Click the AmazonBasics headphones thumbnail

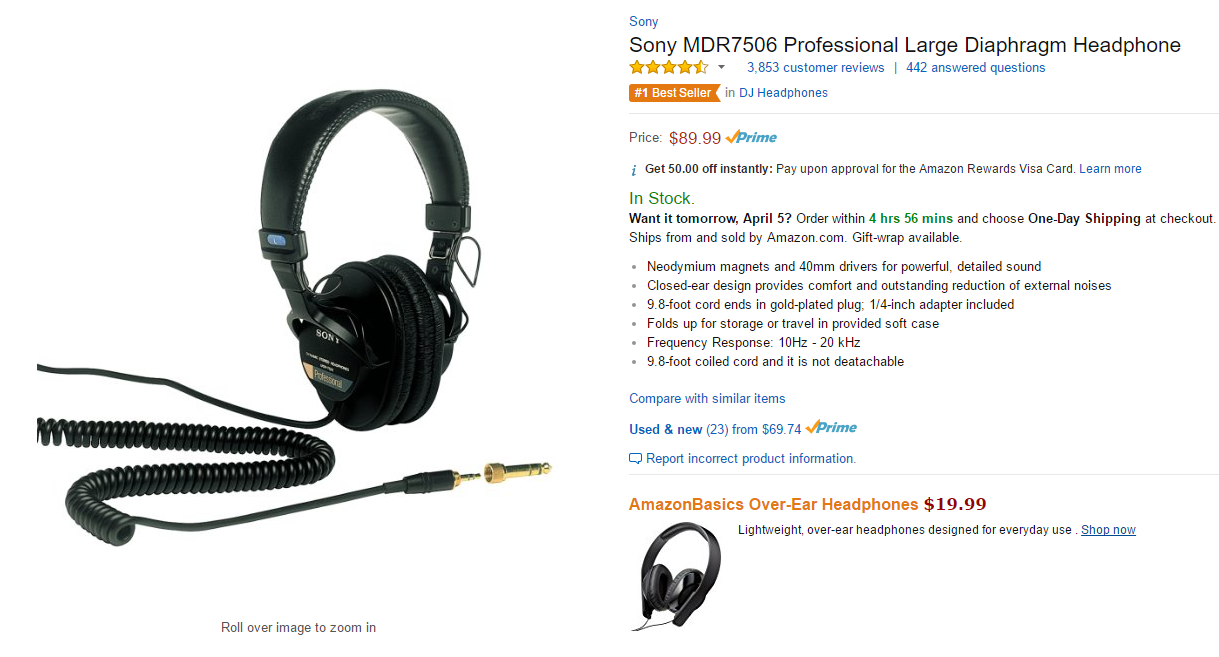[x=675, y=575]
